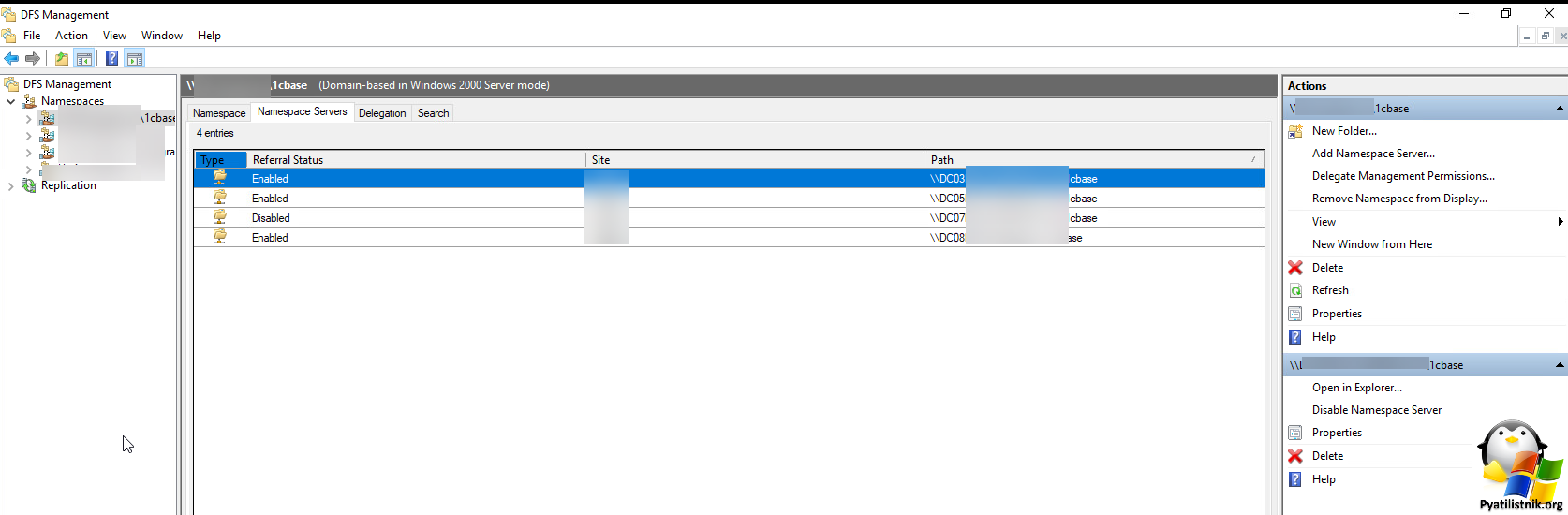1568x515 pixels.
Task: Click Open in Explorer... action
Action: [x=1357, y=388]
